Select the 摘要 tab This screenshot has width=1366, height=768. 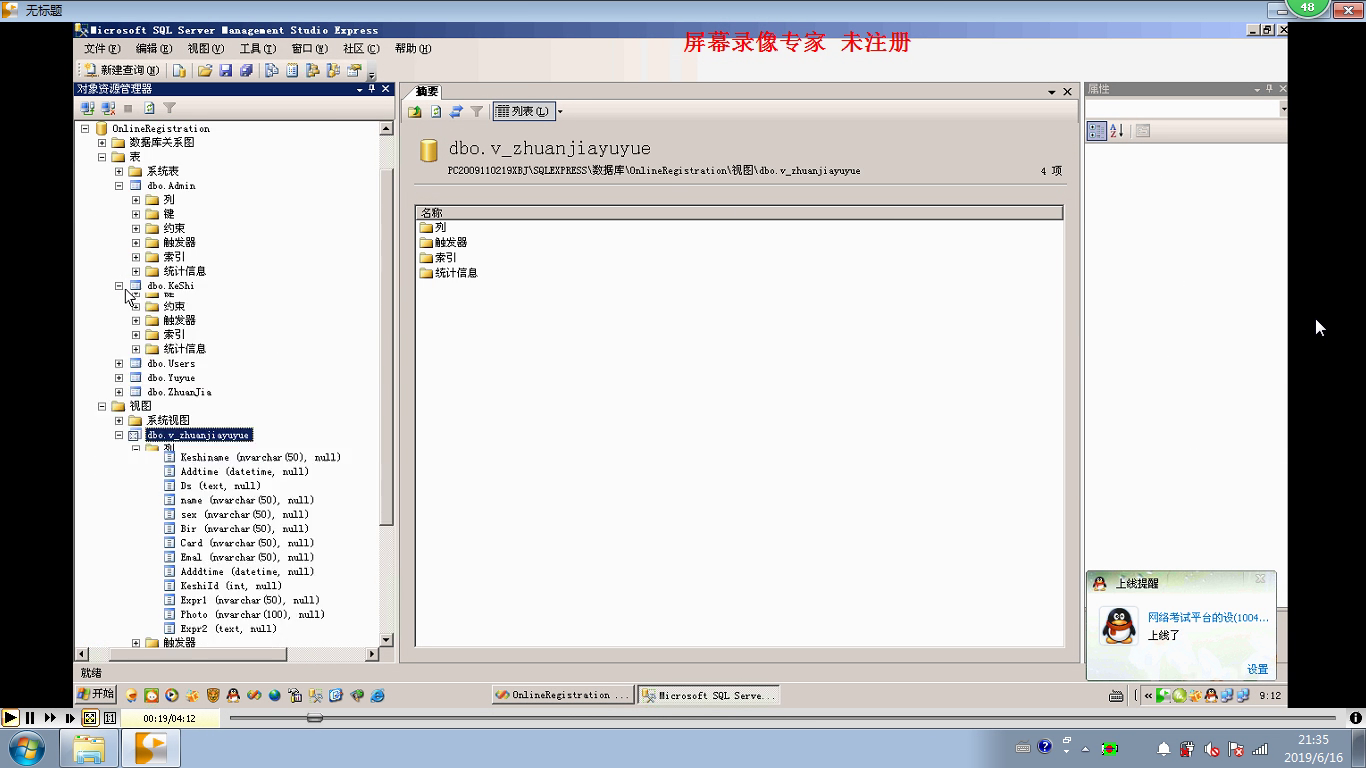tap(428, 91)
